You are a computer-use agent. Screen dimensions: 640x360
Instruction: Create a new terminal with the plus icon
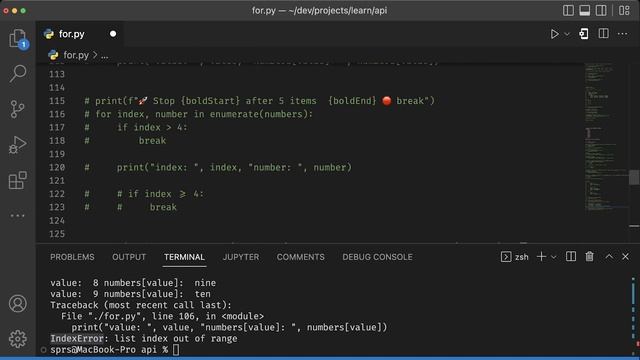541,256
